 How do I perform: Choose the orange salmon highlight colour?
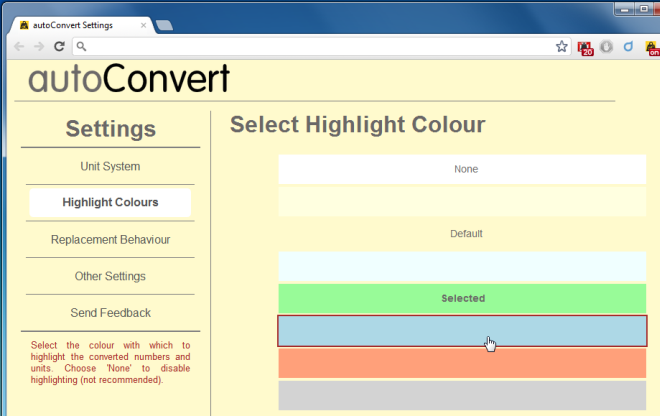(x=462, y=363)
